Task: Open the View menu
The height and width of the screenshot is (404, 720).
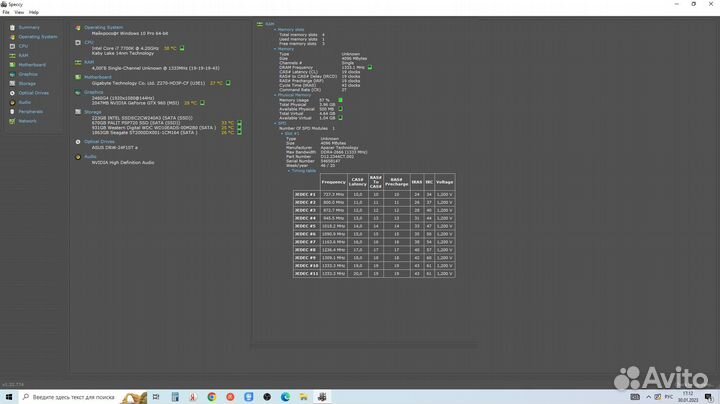Action: 19,12
